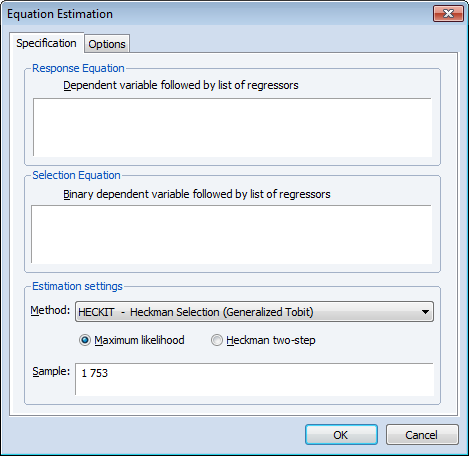Close the Equation Estimation dialog
469x456 pixels.
(448, 14)
